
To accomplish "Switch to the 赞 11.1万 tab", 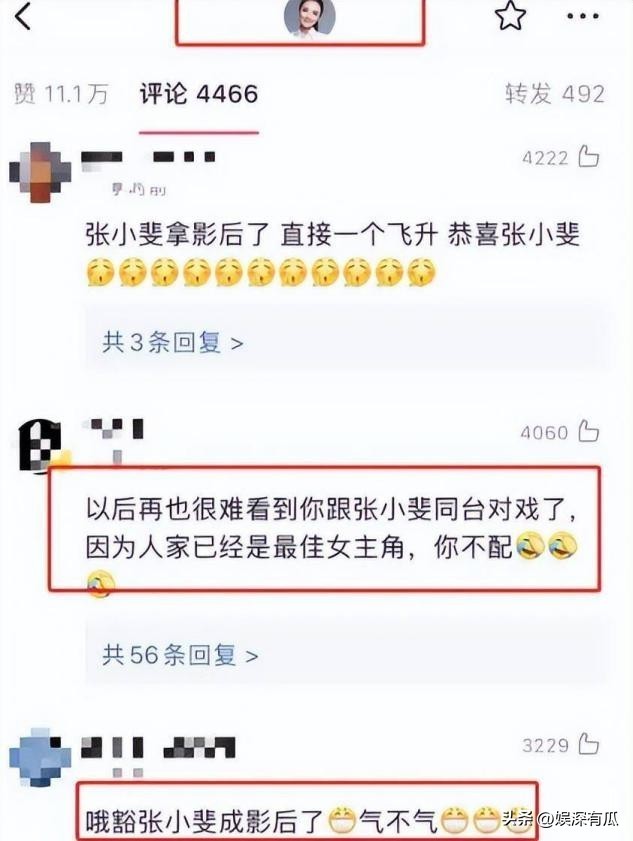I will click(x=61, y=94).
